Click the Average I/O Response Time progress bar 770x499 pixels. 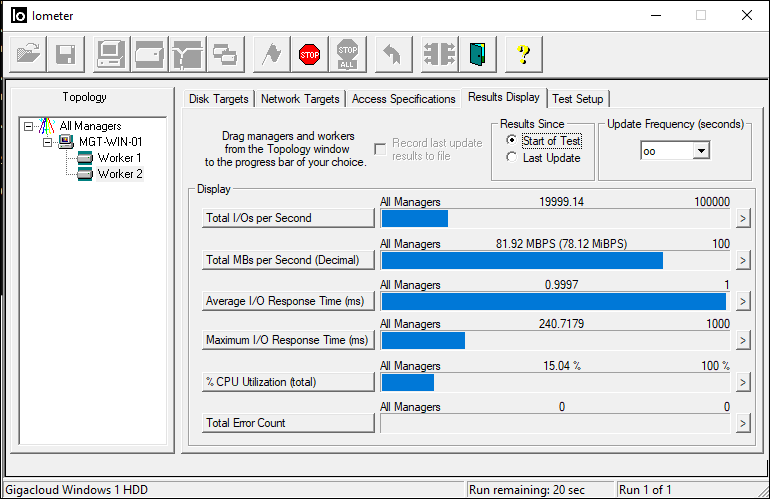553,301
